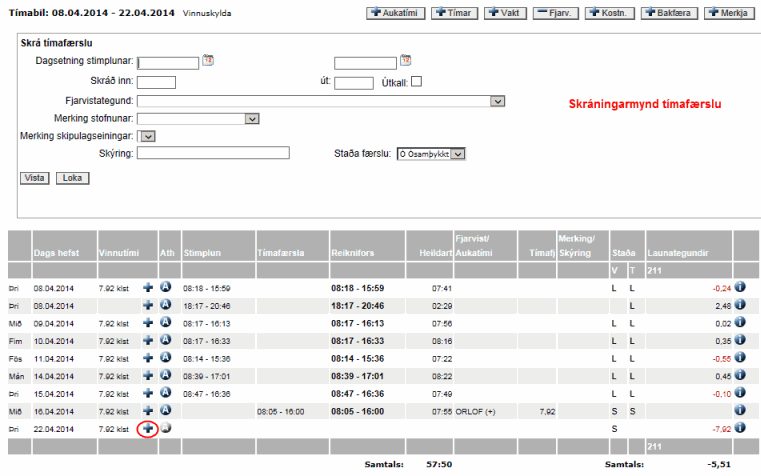Click the A icon in 10.04.2014 row
This screenshot has height=476, width=761.
[x=165, y=339]
